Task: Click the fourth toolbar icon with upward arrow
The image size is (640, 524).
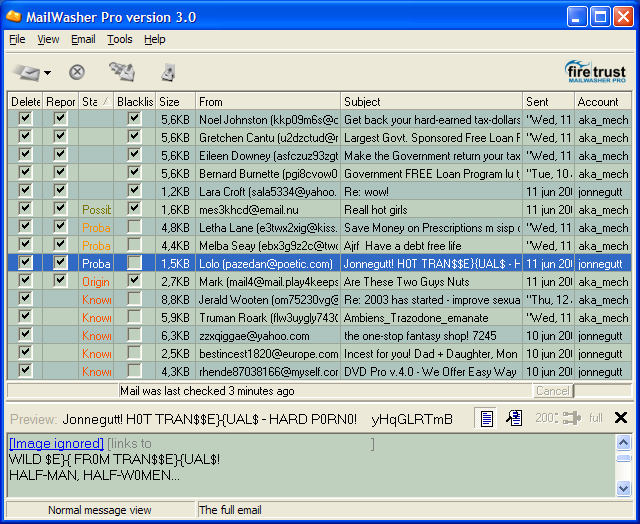Action: 168,72
